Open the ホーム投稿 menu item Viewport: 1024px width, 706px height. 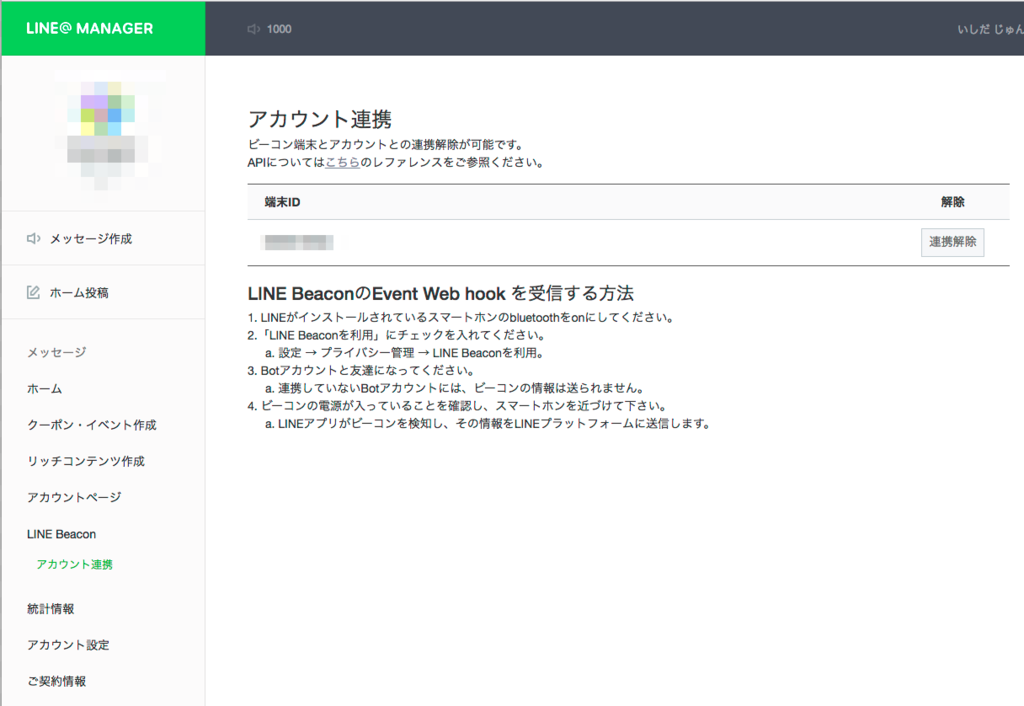[x=79, y=293]
